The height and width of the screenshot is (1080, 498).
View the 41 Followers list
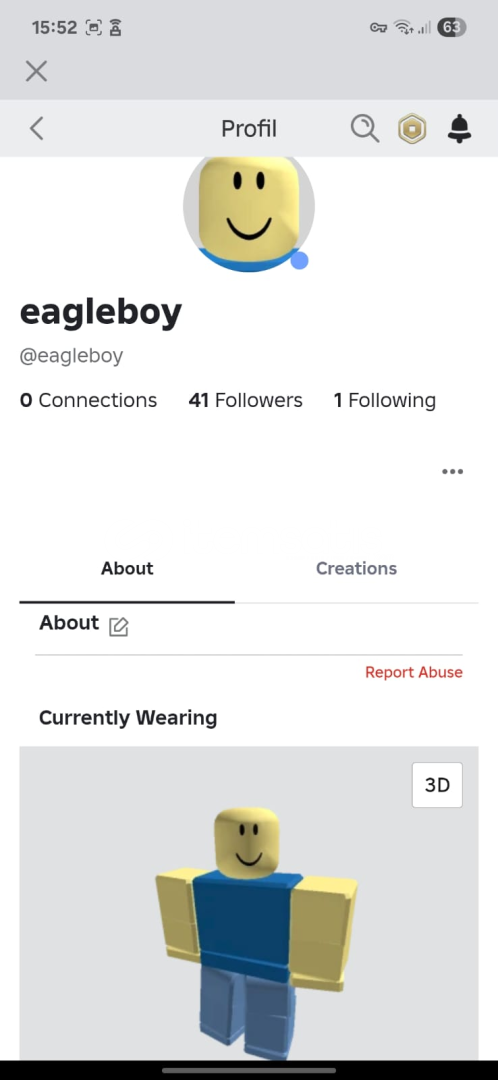(245, 400)
